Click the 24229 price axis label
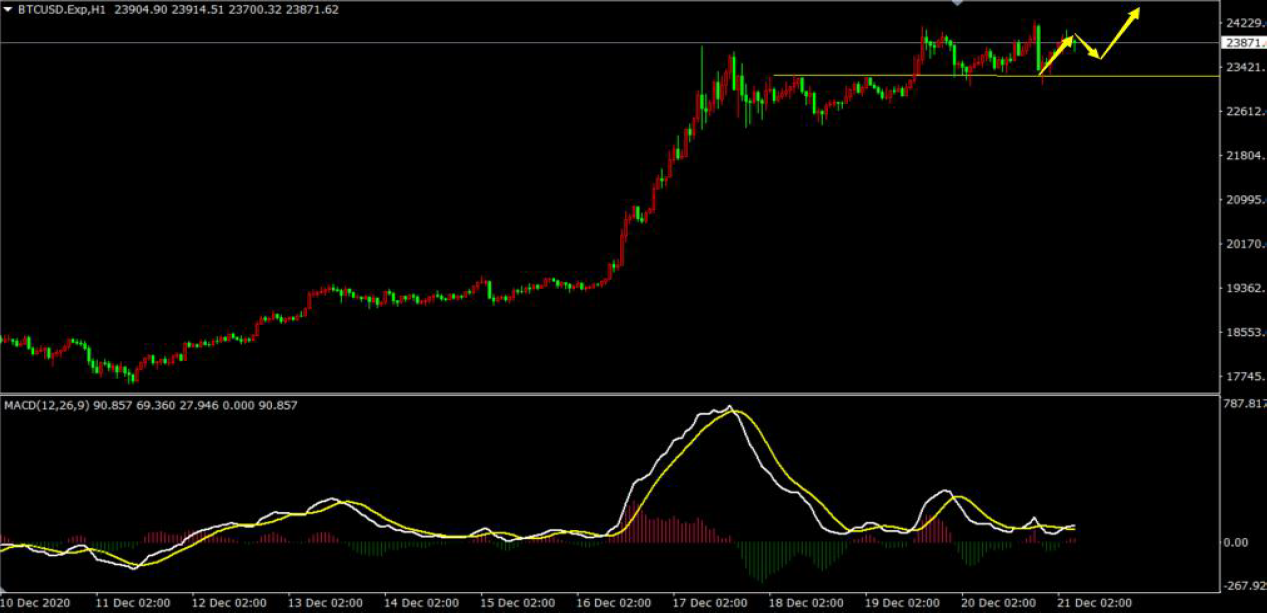 (x=1245, y=23)
